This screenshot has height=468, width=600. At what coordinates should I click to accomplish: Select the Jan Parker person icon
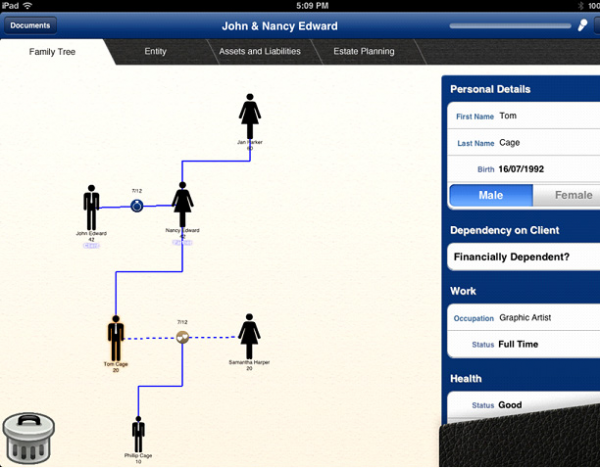249,116
